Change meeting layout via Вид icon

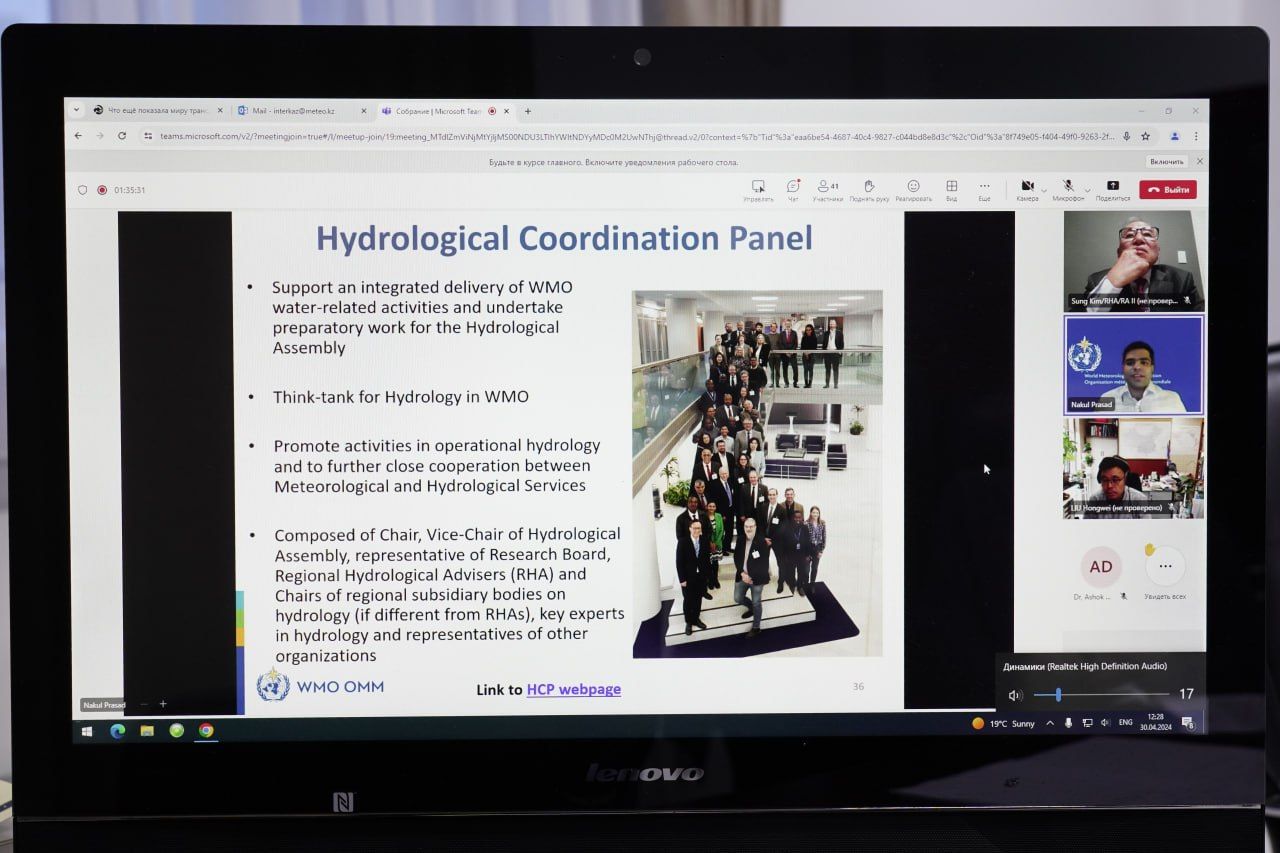tap(951, 190)
